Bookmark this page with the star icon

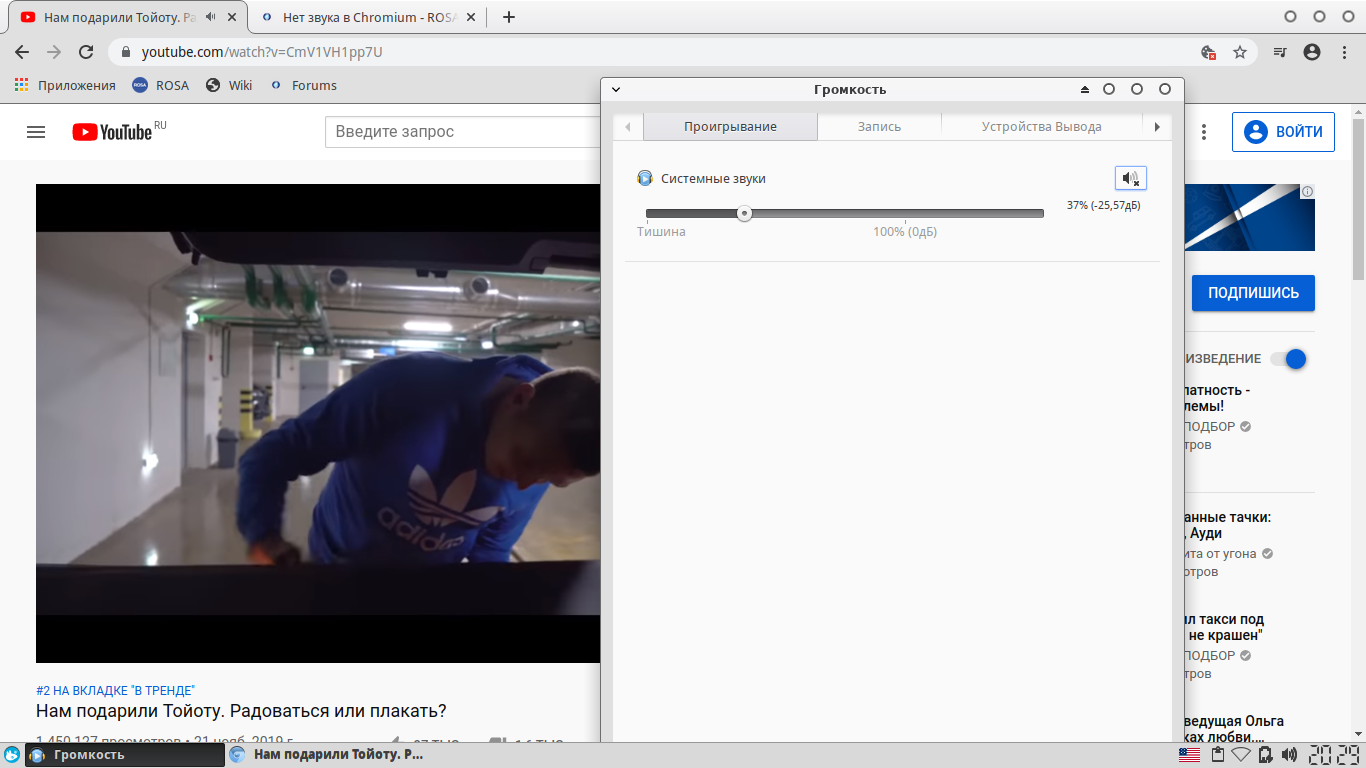pos(1240,52)
